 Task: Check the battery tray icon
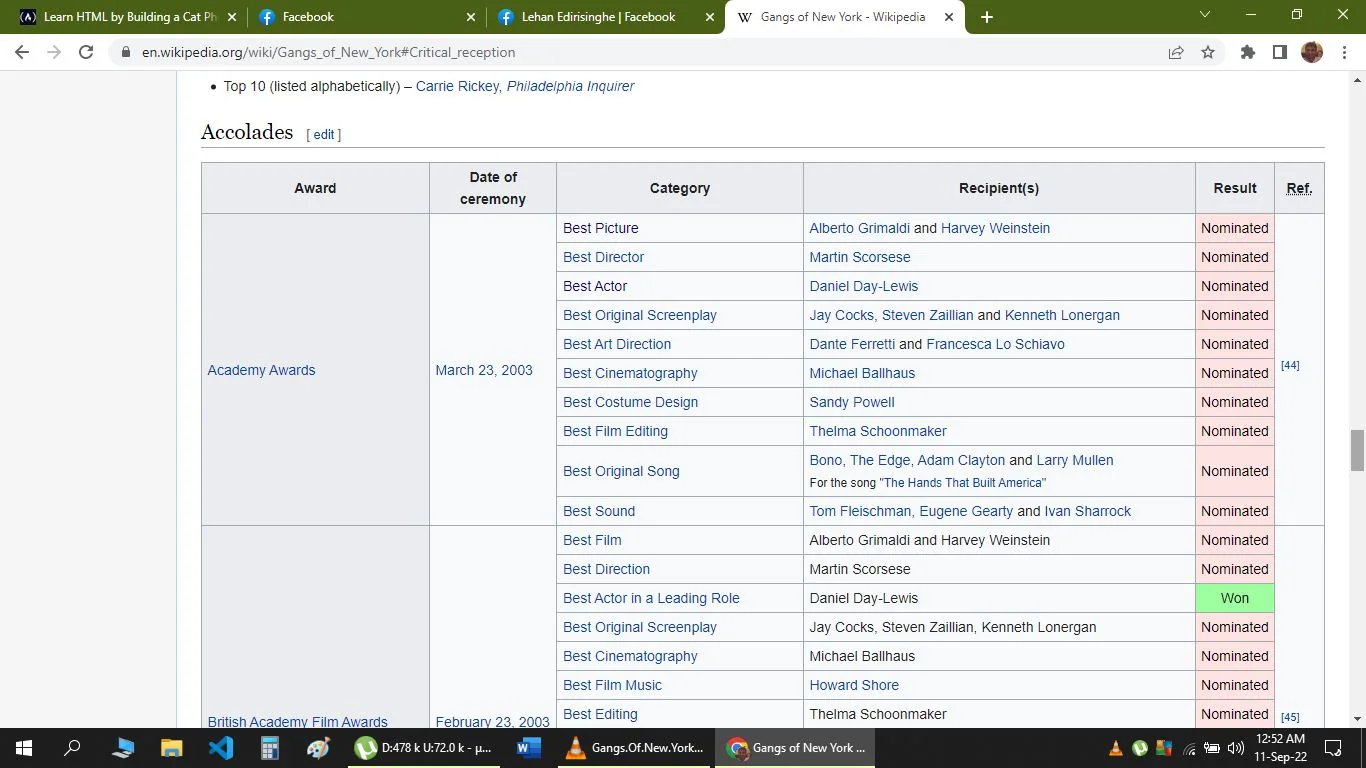point(1211,748)
